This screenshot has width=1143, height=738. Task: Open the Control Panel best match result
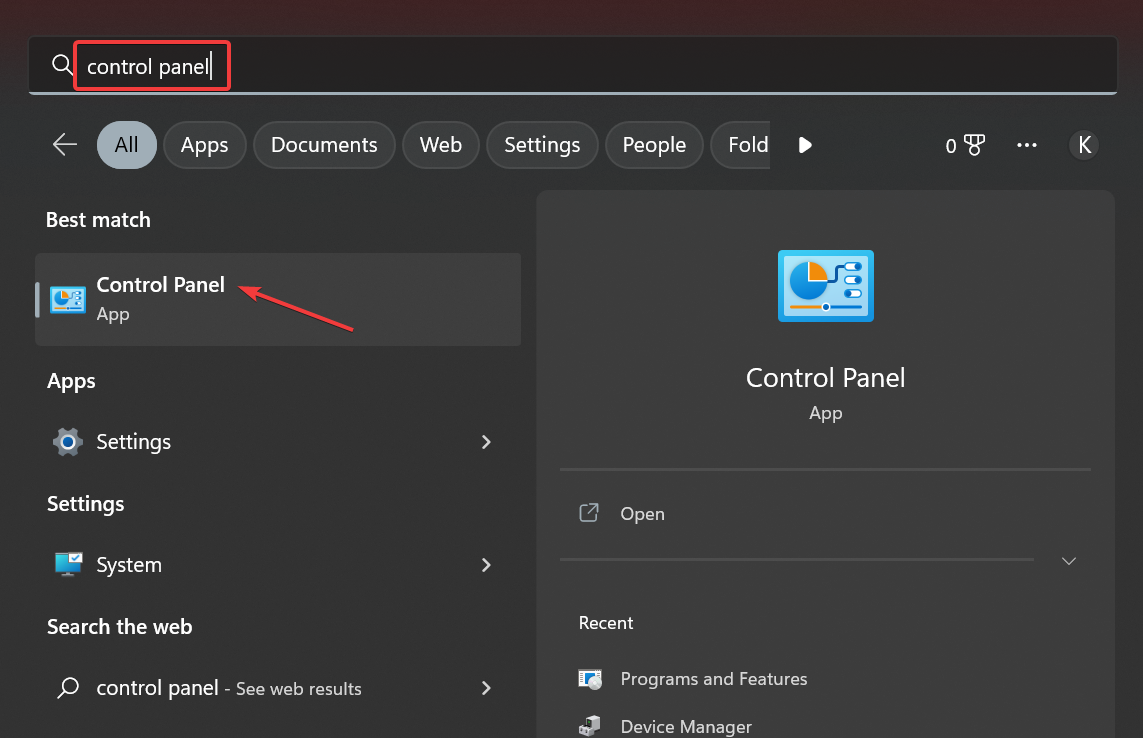pos(278,299)
